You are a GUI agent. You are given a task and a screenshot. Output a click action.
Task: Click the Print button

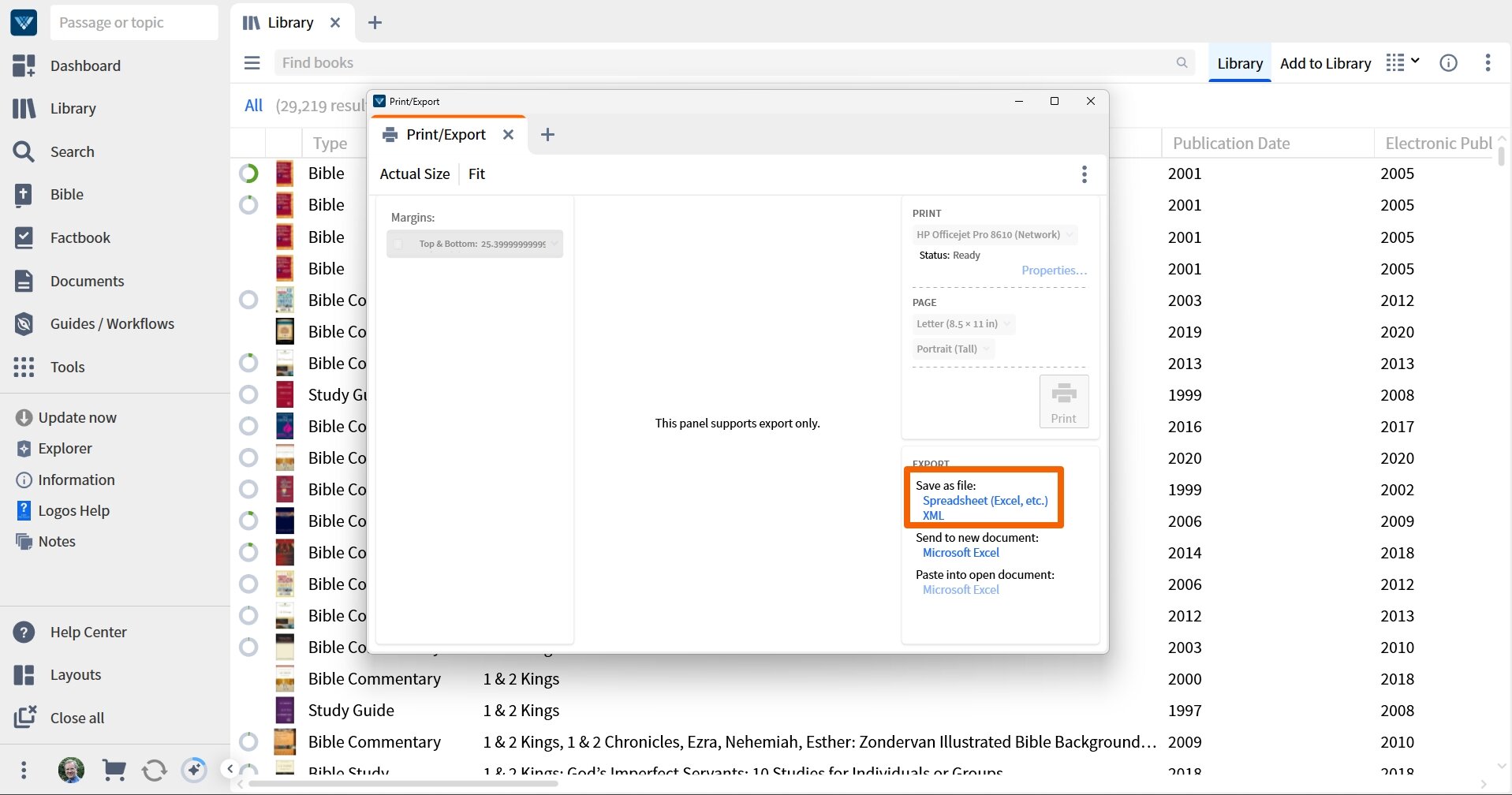[1063, 401]
